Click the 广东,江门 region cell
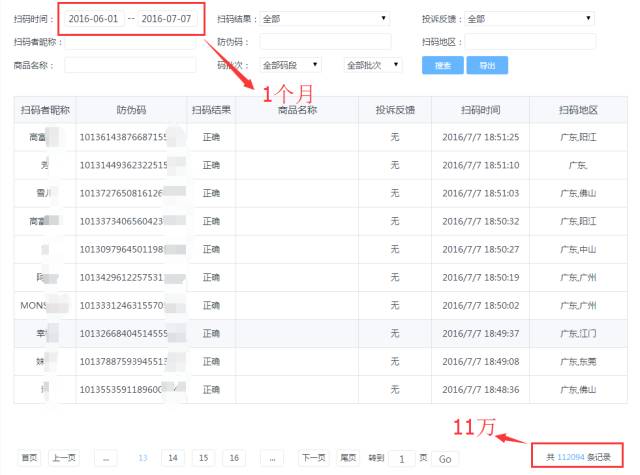 coord(578,334)
